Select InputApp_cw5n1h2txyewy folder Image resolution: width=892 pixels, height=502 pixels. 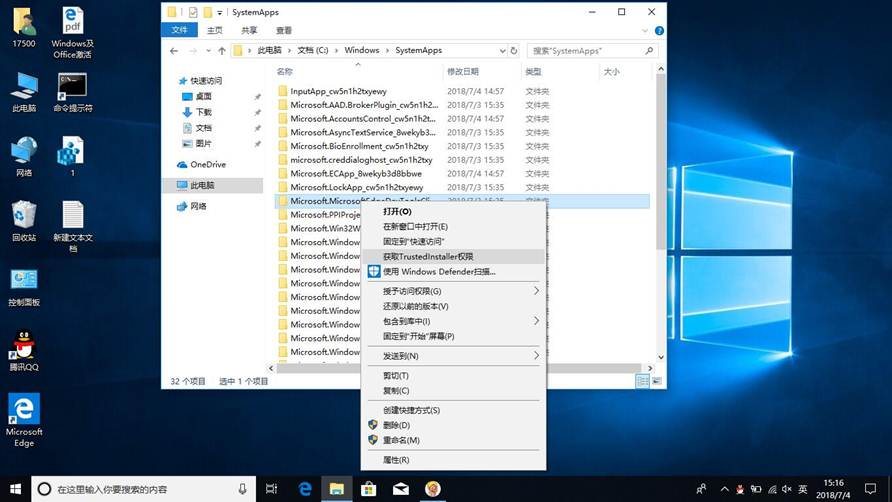point(338,91)
